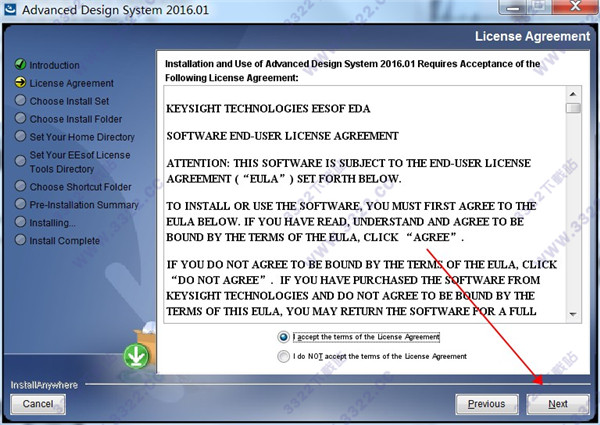Click the step circle beside Install Complete

pyautogui.click(x=20, y=240)
